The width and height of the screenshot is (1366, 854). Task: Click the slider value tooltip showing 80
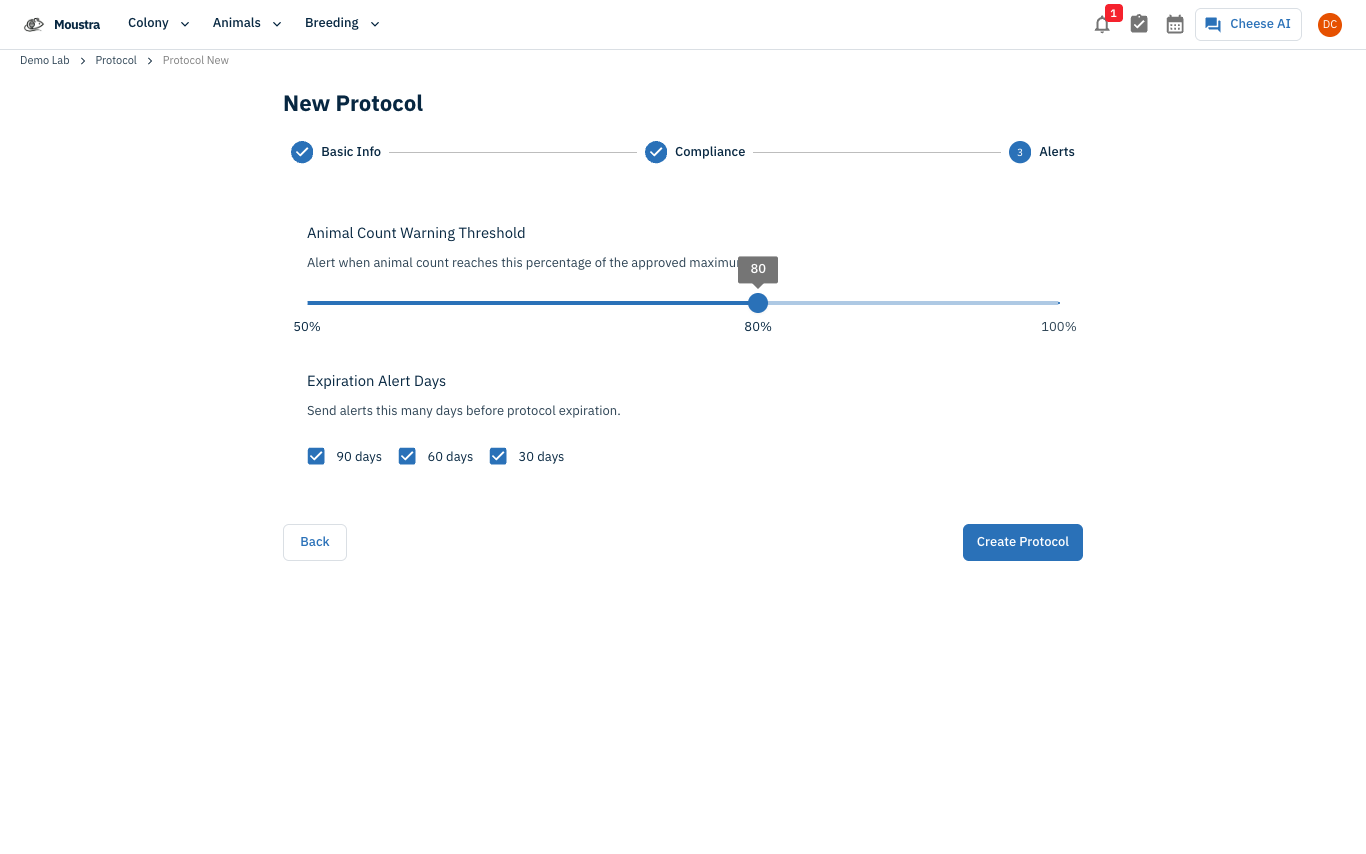click(x=758, y=269)
